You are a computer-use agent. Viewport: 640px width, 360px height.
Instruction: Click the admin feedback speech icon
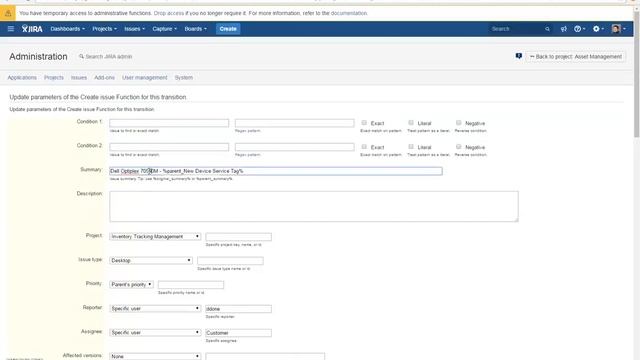click(518, 56)
